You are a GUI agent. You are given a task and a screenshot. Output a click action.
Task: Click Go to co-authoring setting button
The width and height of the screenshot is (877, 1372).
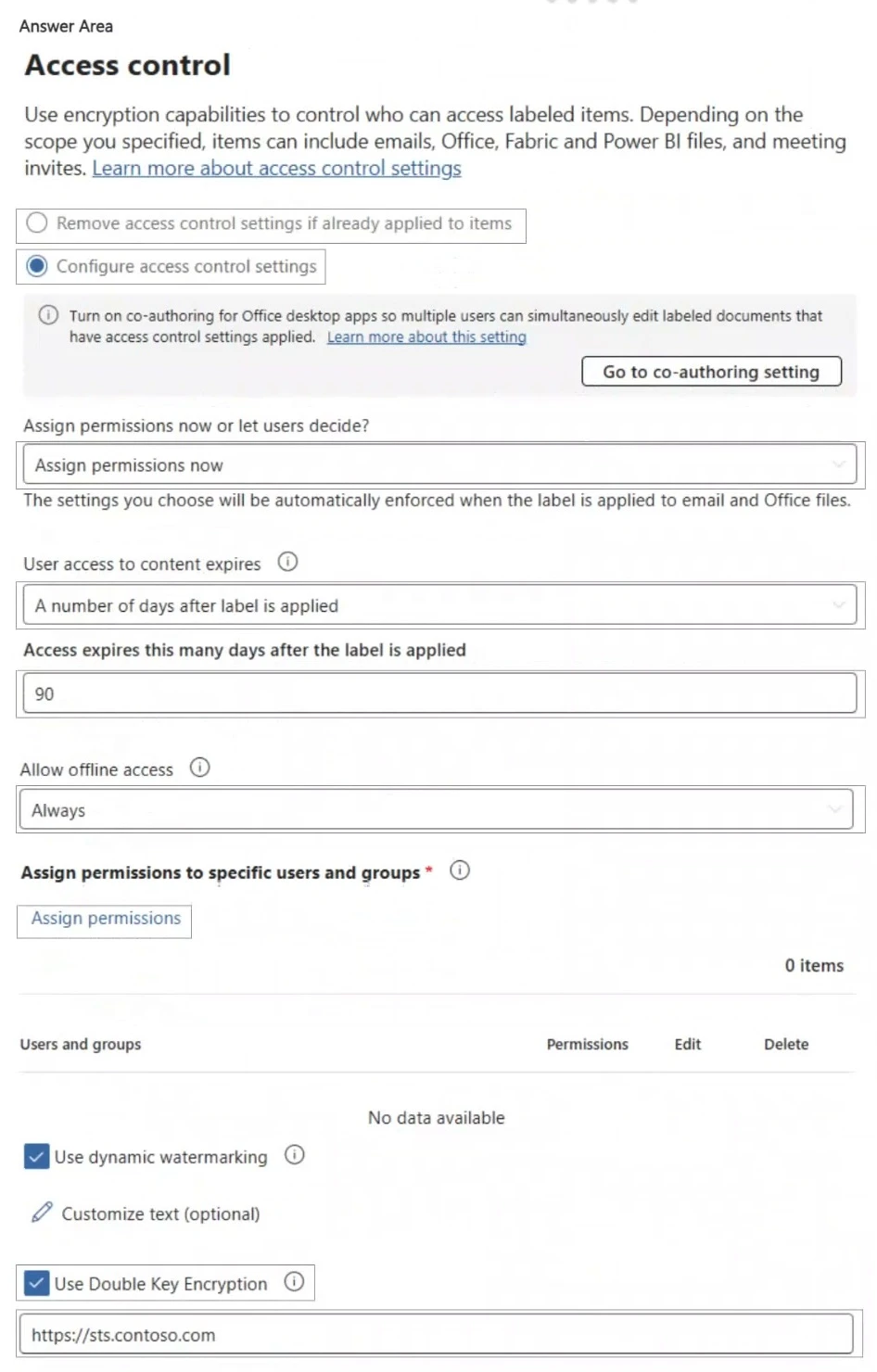coord(711,372)
